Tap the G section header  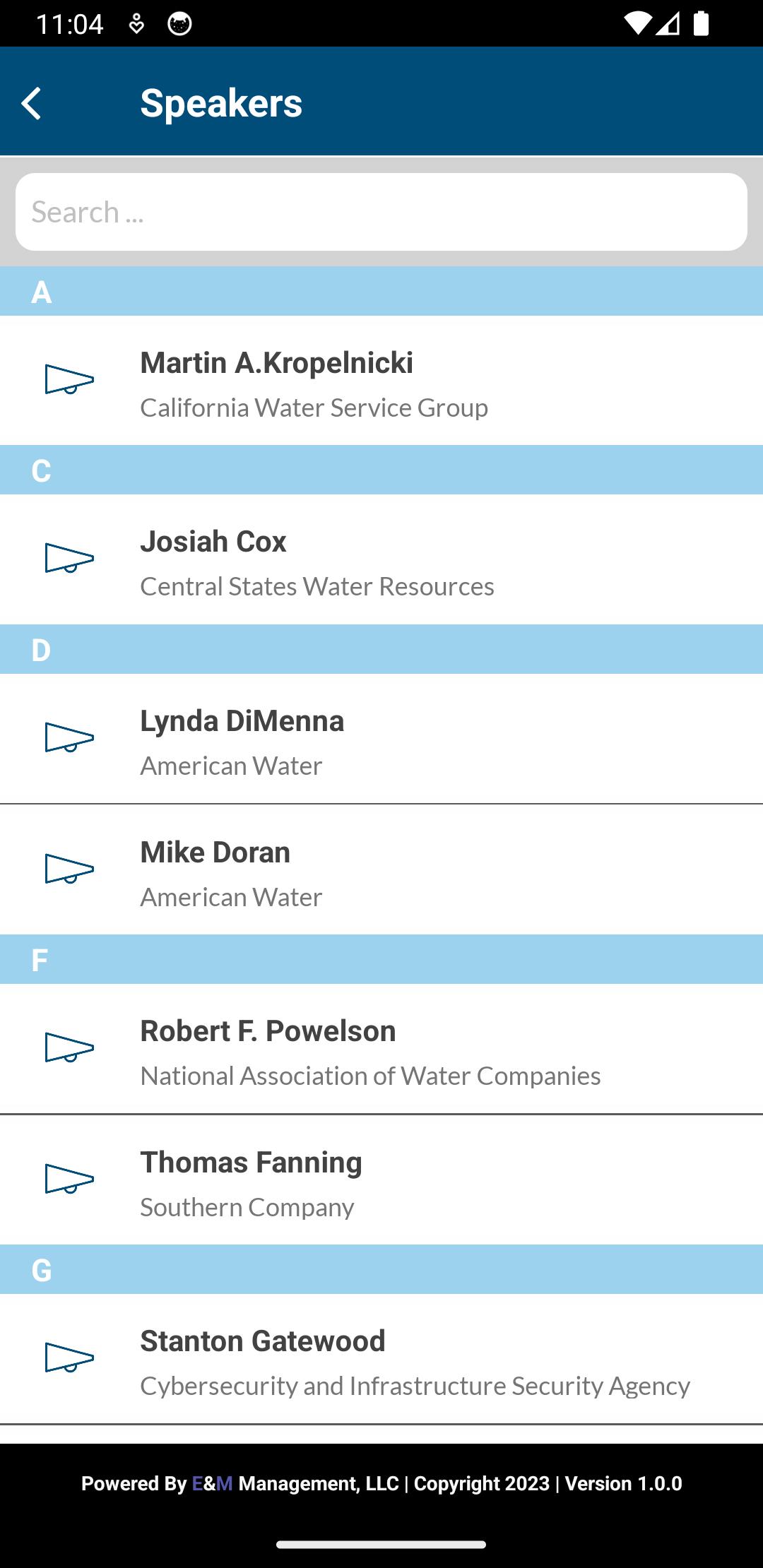pos(381,1269)
